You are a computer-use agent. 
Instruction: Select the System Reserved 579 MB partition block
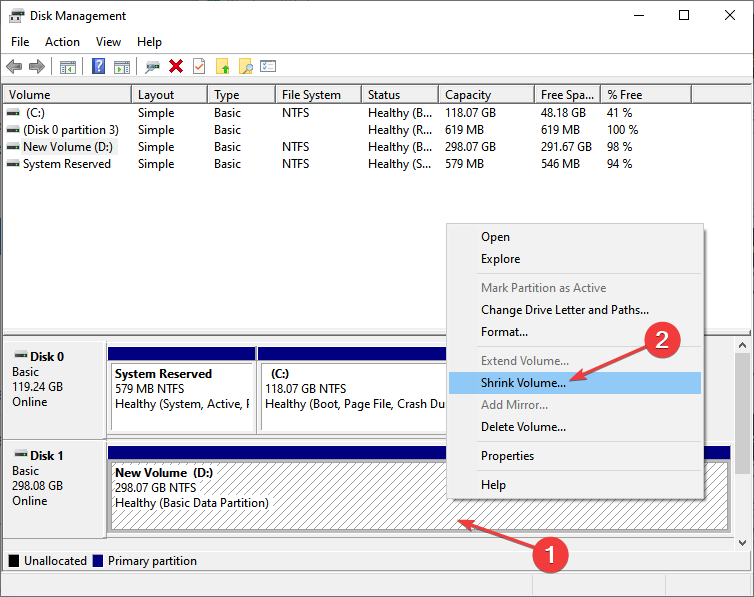182,390
